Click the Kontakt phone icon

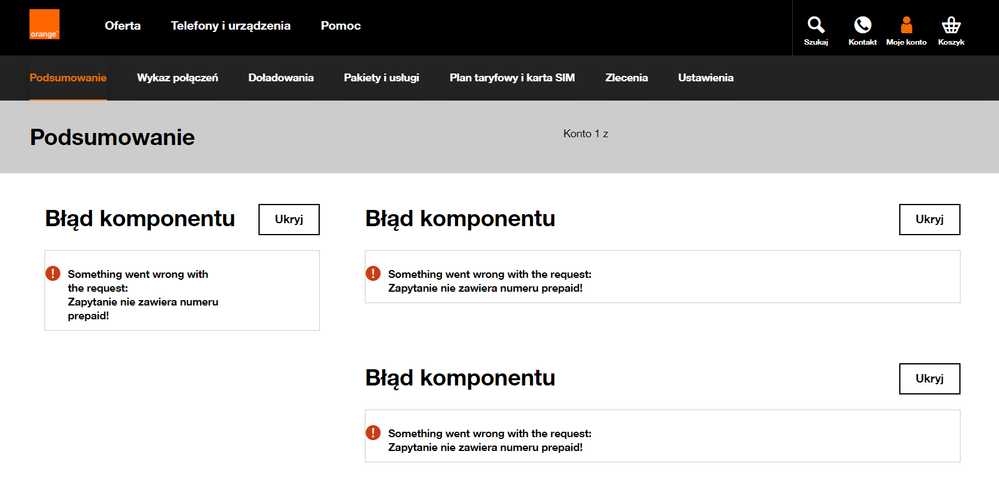[862, 26]
